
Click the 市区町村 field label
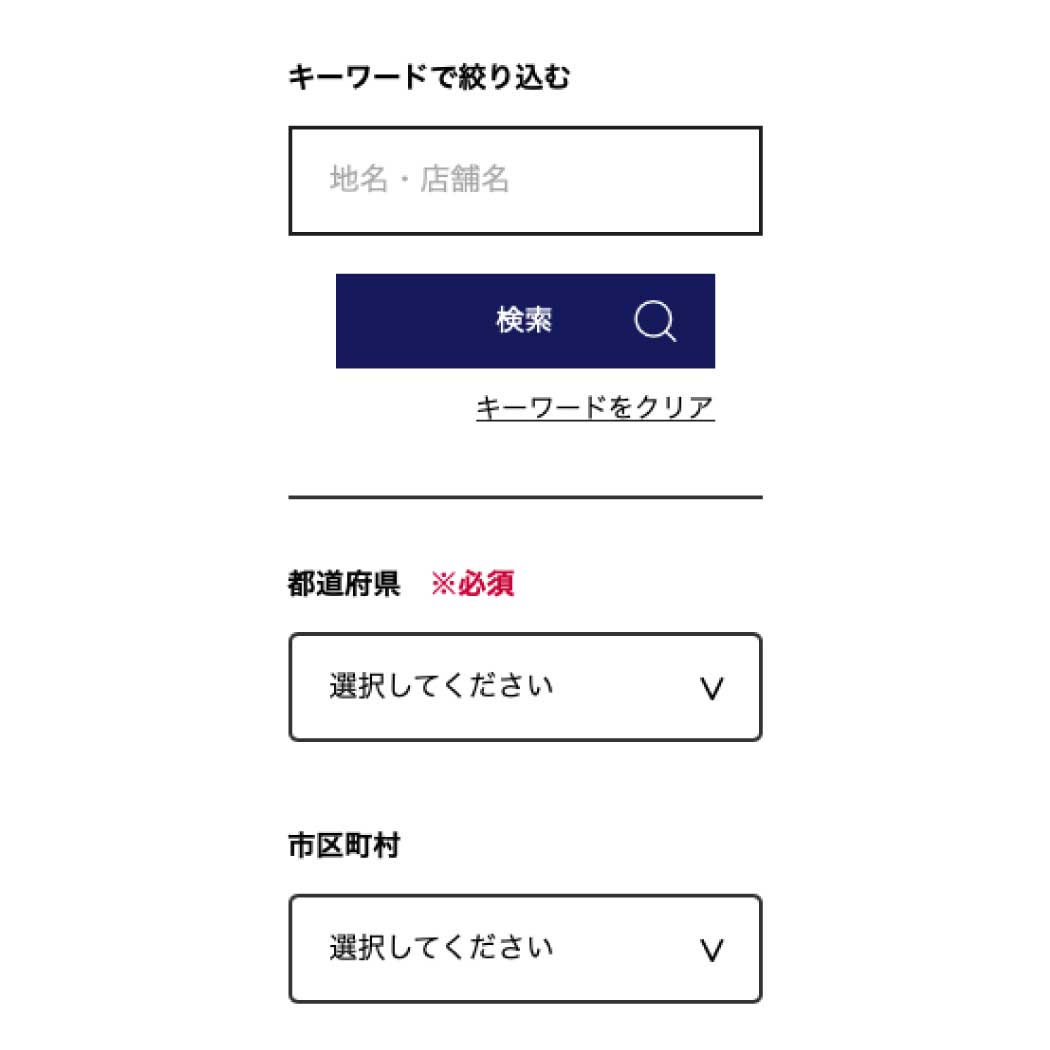344,845
